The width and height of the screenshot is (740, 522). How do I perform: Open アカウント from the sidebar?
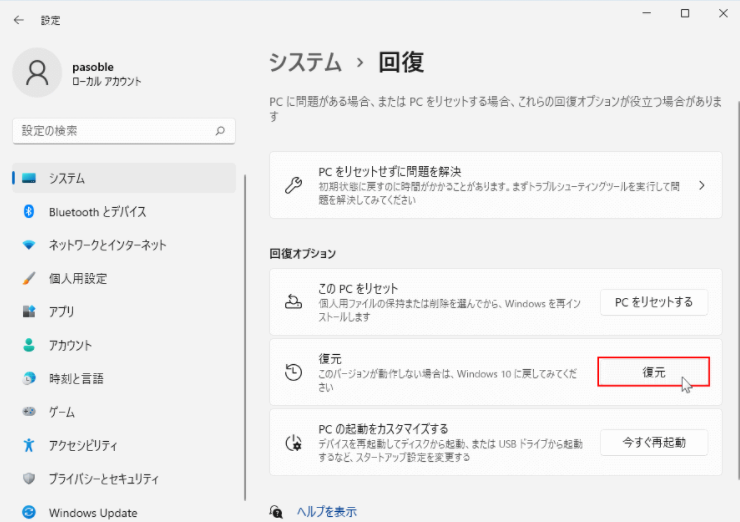70,345
